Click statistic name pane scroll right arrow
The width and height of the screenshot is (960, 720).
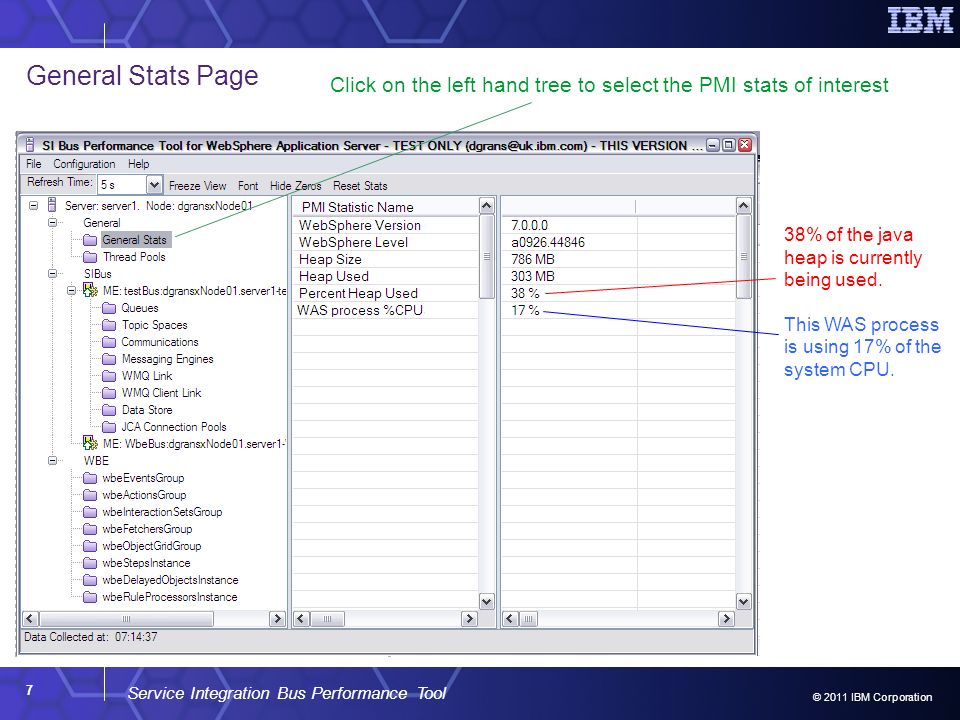coord(469,619)
